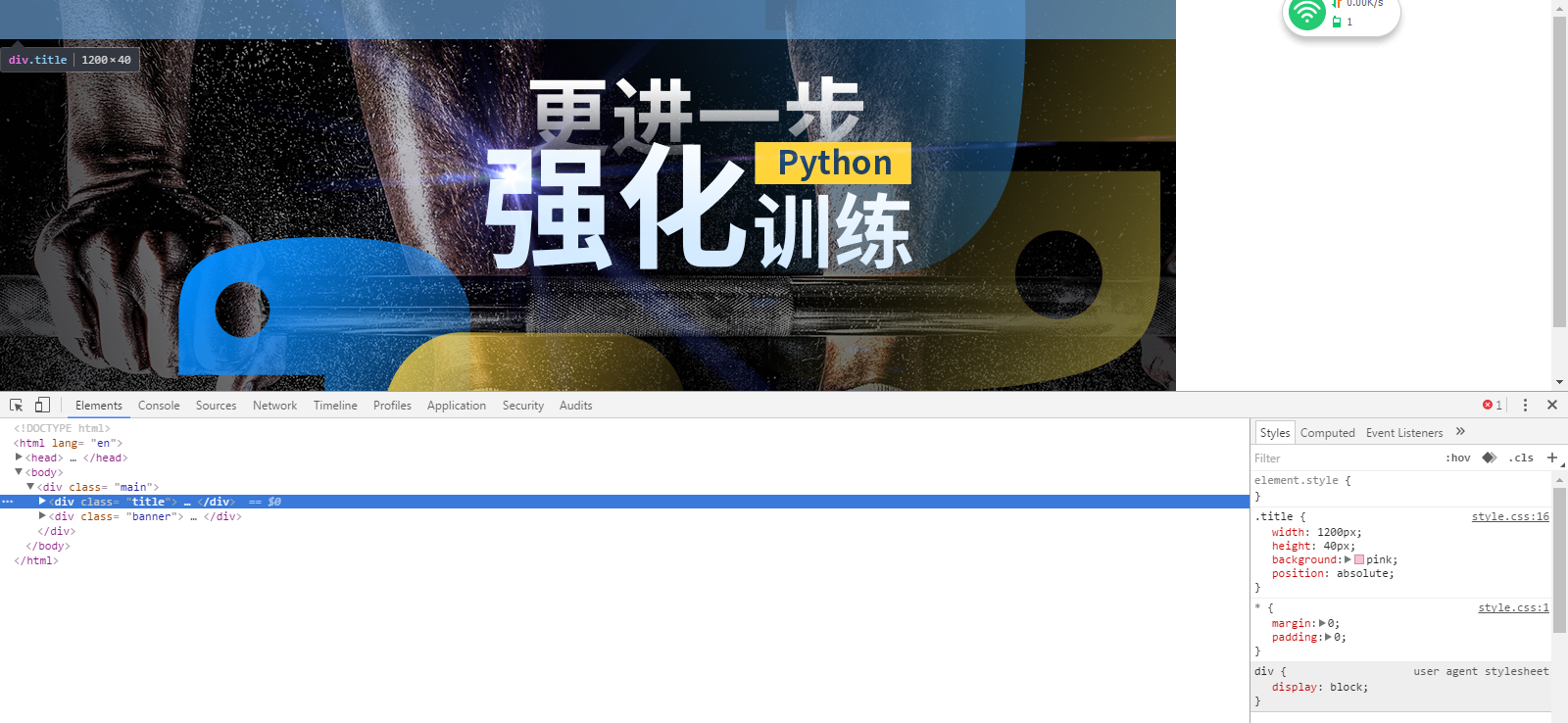Close the DevTools panel
1568x723 pixels.
click(x=1552, y=405)
